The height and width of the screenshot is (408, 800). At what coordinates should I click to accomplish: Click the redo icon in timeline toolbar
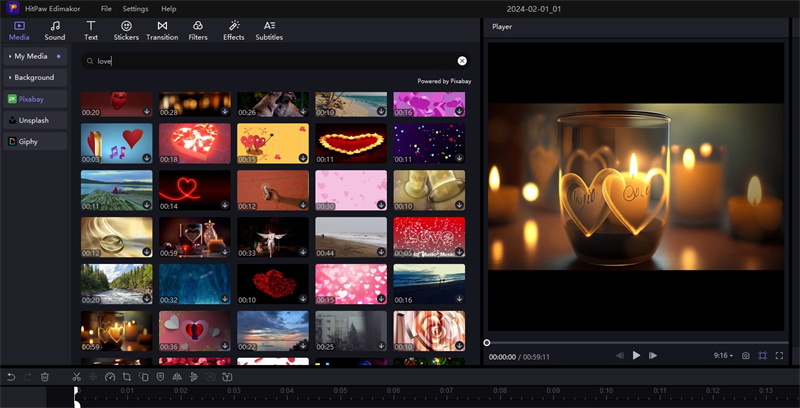(x=28, y=377)
